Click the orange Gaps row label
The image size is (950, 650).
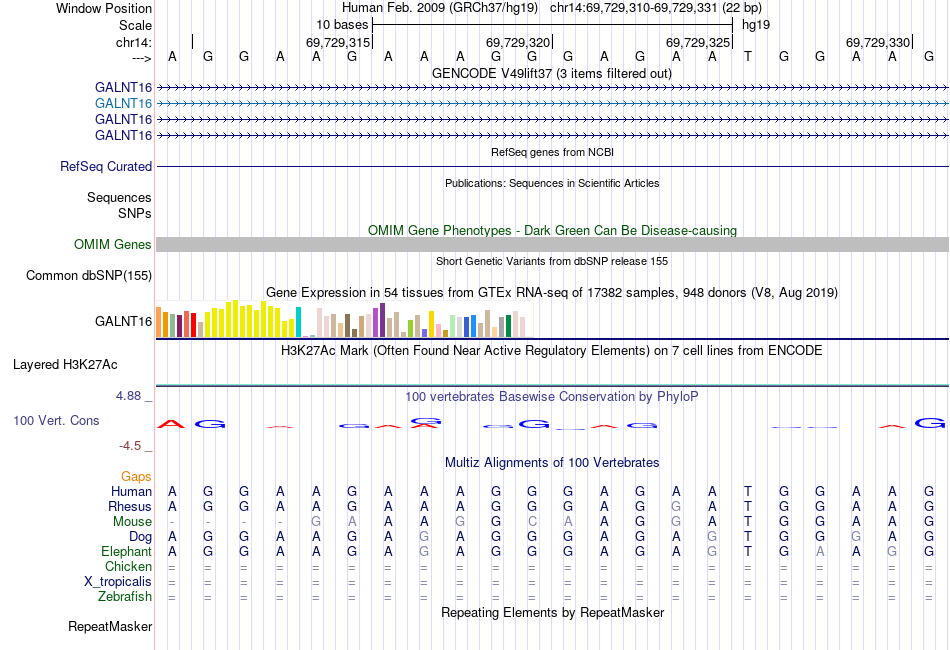(136, 477)
